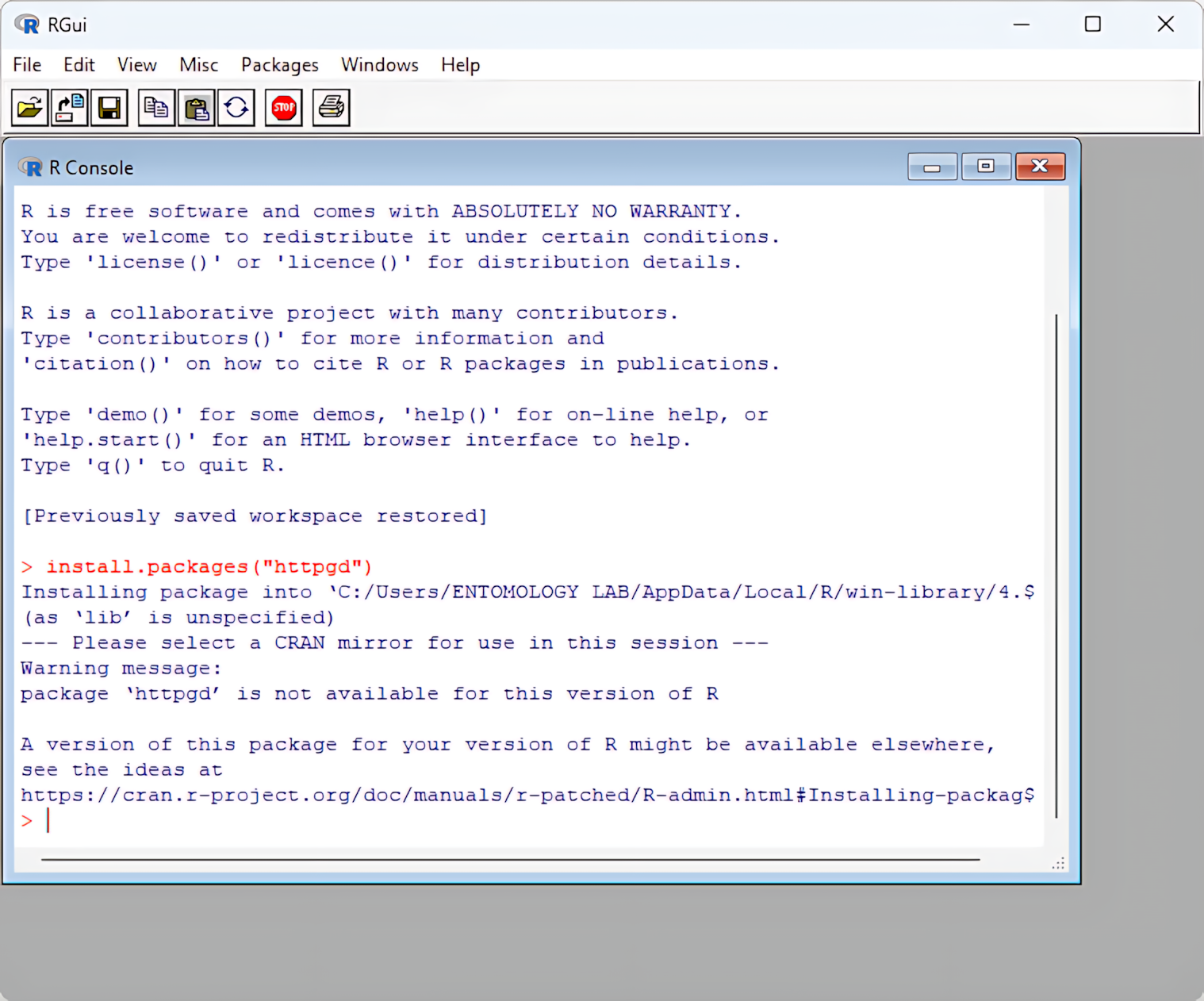Save workspace using the floppy disk icon
The width and height of the screenshot is (1204, 1001).
(x=109, y=108)
